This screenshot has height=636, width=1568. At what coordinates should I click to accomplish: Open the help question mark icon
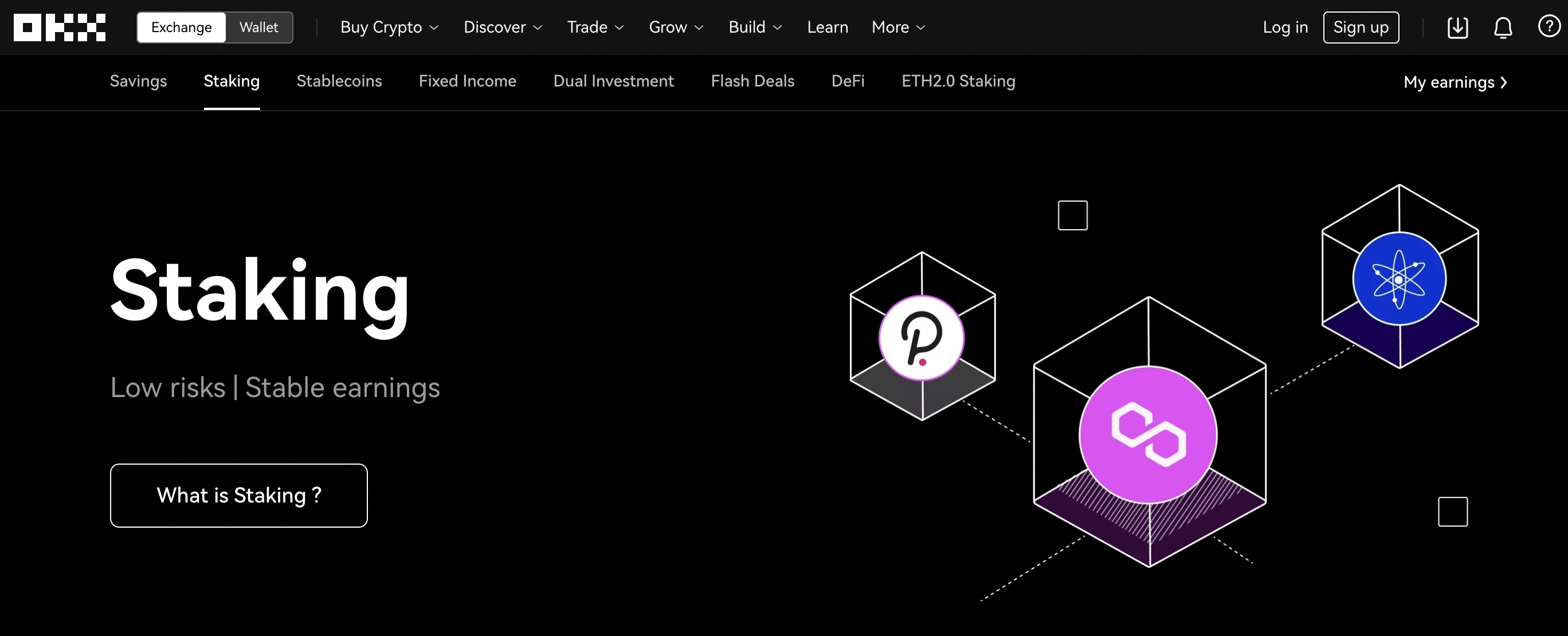pyautogui.click(x=1549, y=26)
